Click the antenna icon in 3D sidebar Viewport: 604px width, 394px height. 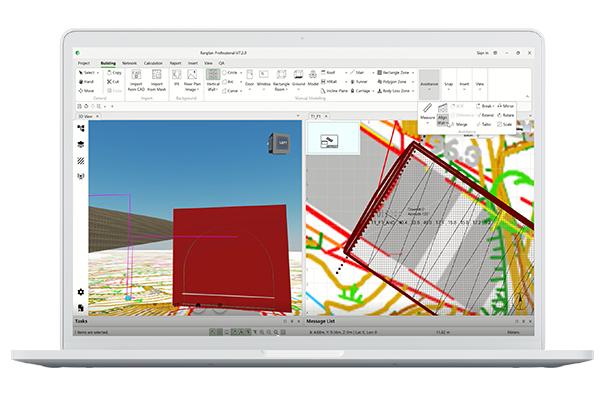(81, 176)
